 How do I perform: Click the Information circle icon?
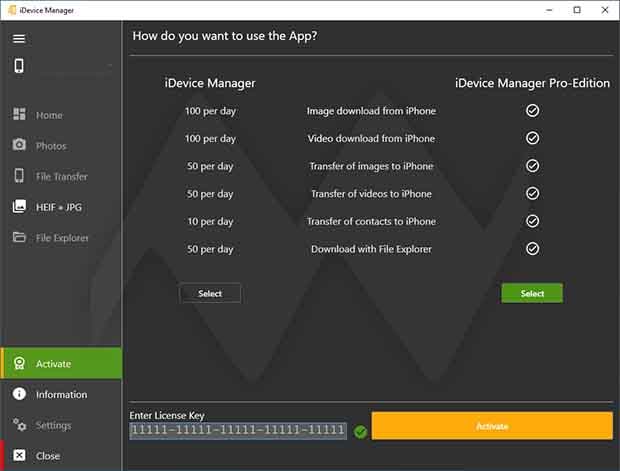coord(19,393)
